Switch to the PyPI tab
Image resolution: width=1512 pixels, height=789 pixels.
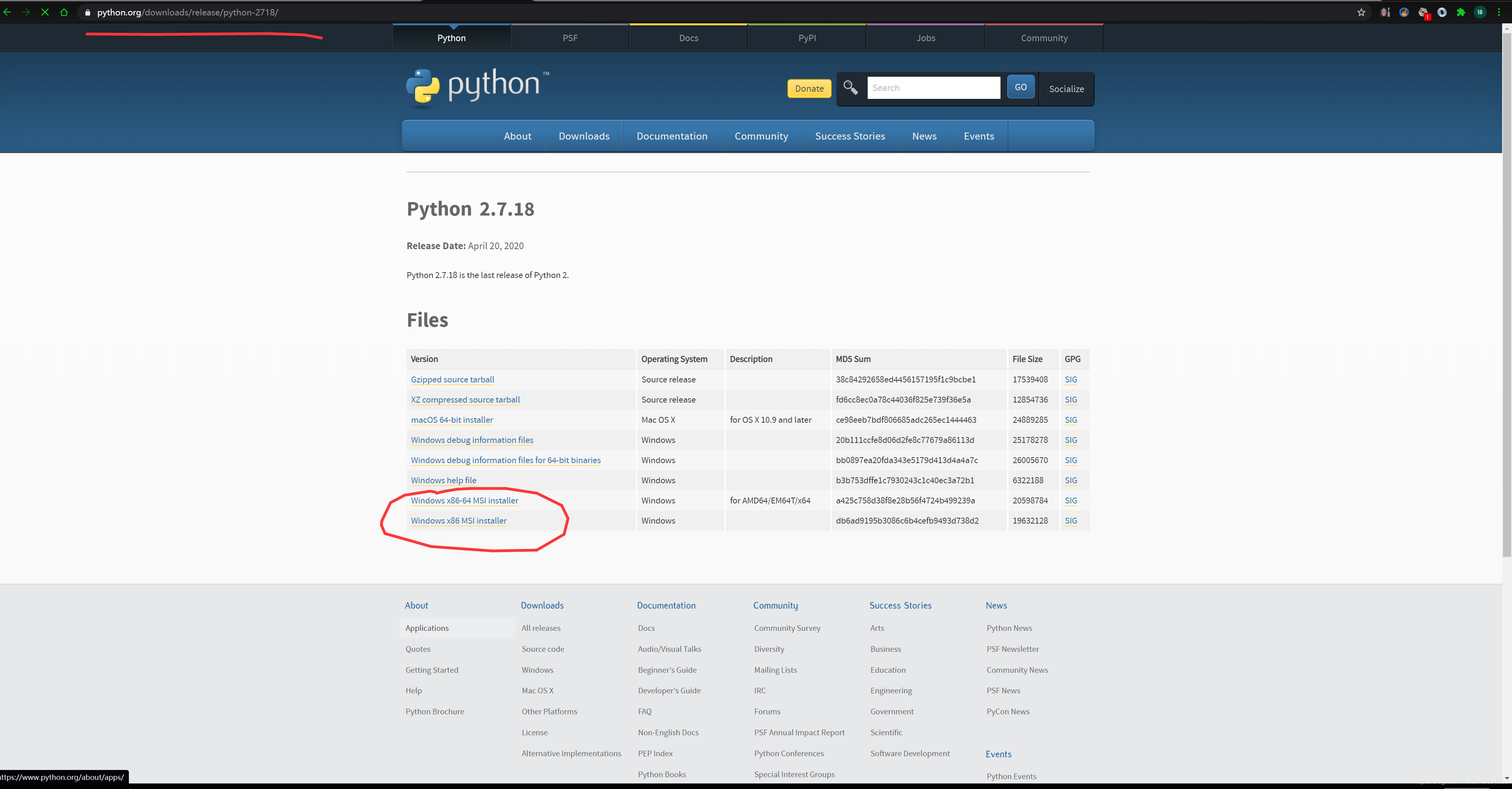(806, 38)
